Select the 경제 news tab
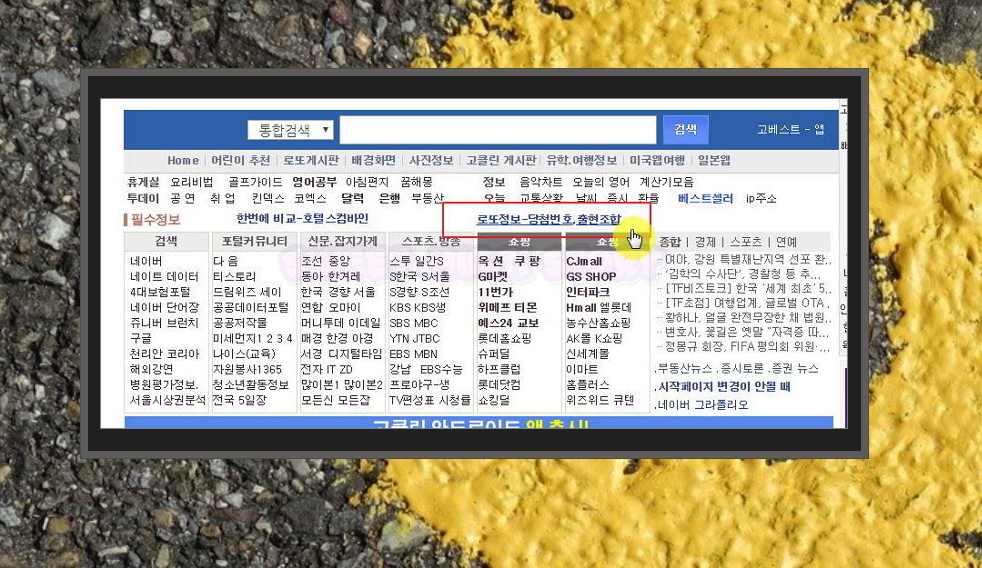982x568 pixels. coord(705,242)
